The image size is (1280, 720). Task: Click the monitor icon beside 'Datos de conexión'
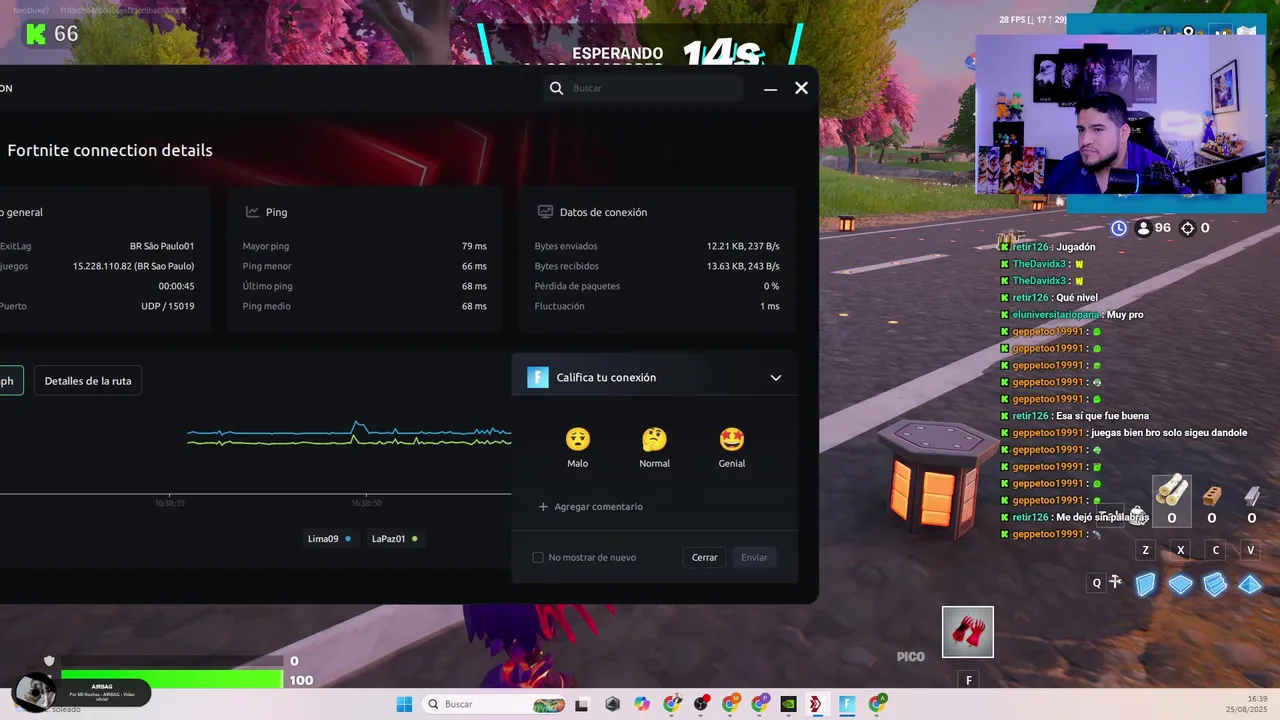[545, 212]
